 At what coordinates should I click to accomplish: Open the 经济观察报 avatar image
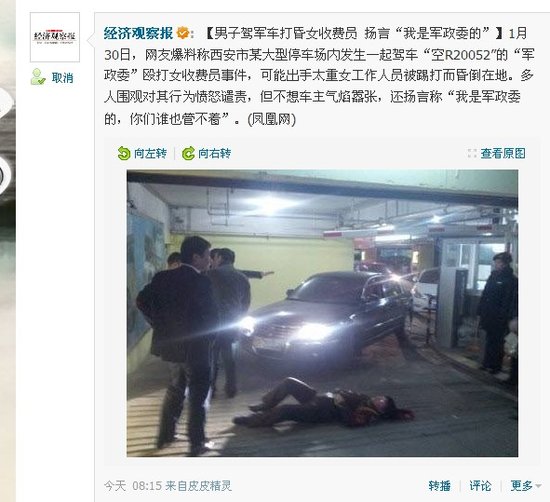(55, 37)
